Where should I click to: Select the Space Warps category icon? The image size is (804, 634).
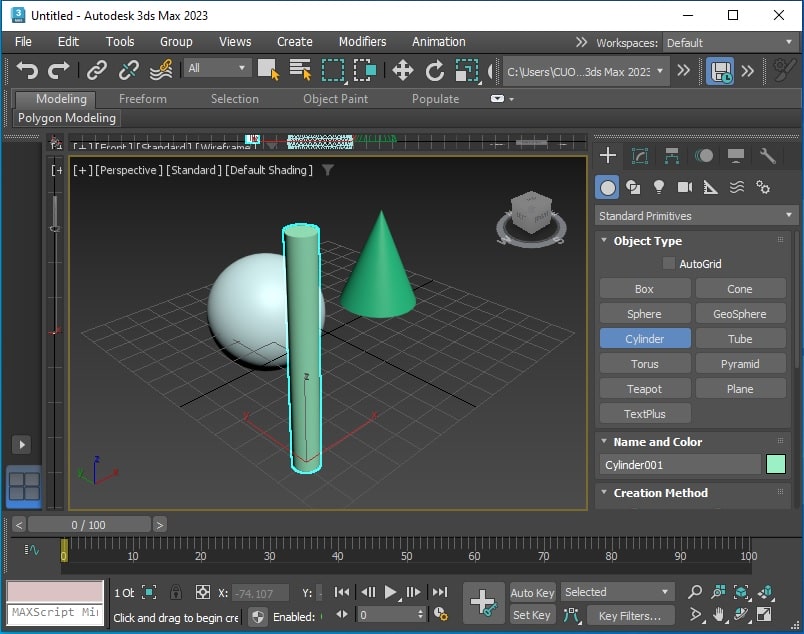tap(737, 188)
